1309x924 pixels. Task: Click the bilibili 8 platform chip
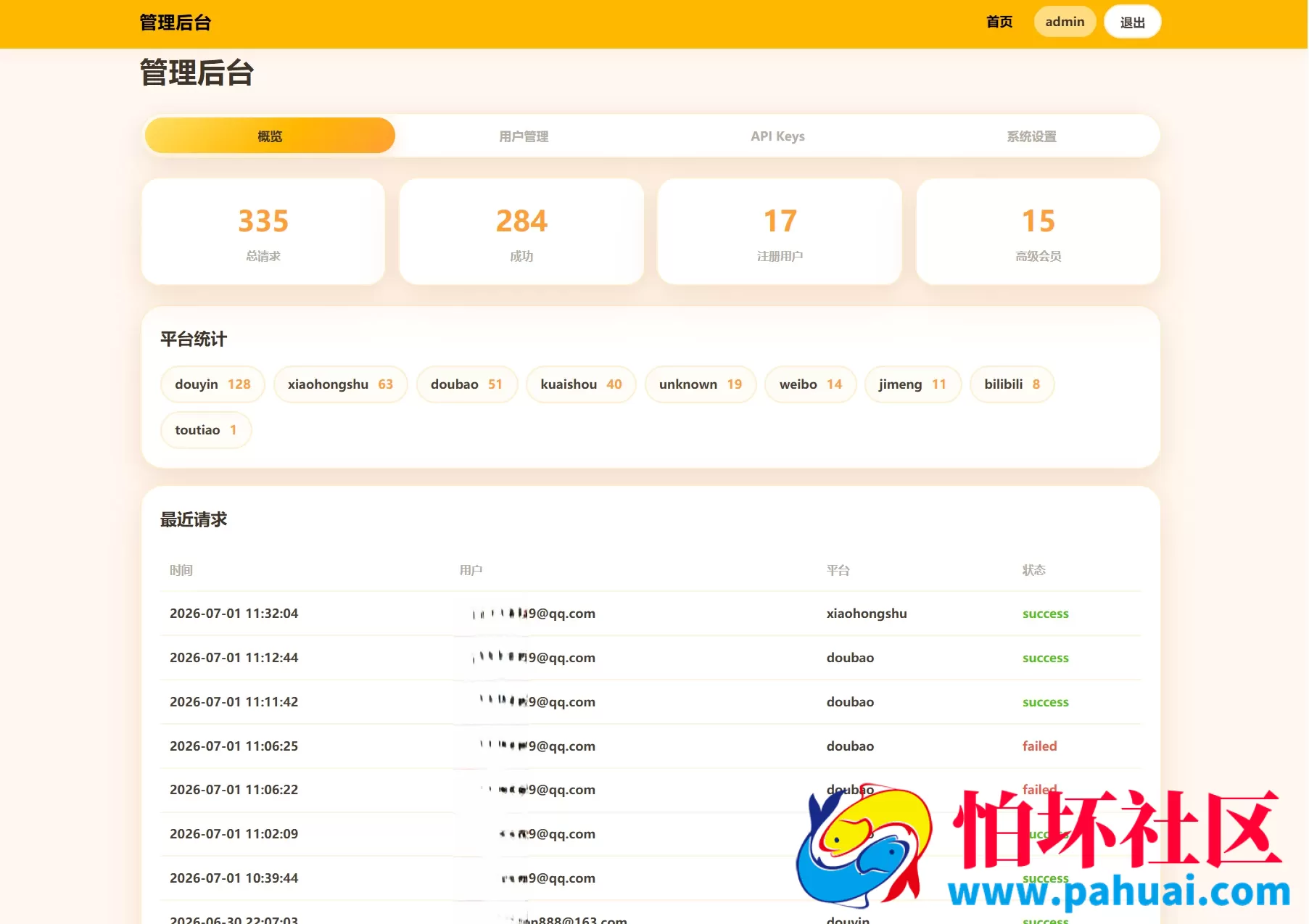(1012, 384)
